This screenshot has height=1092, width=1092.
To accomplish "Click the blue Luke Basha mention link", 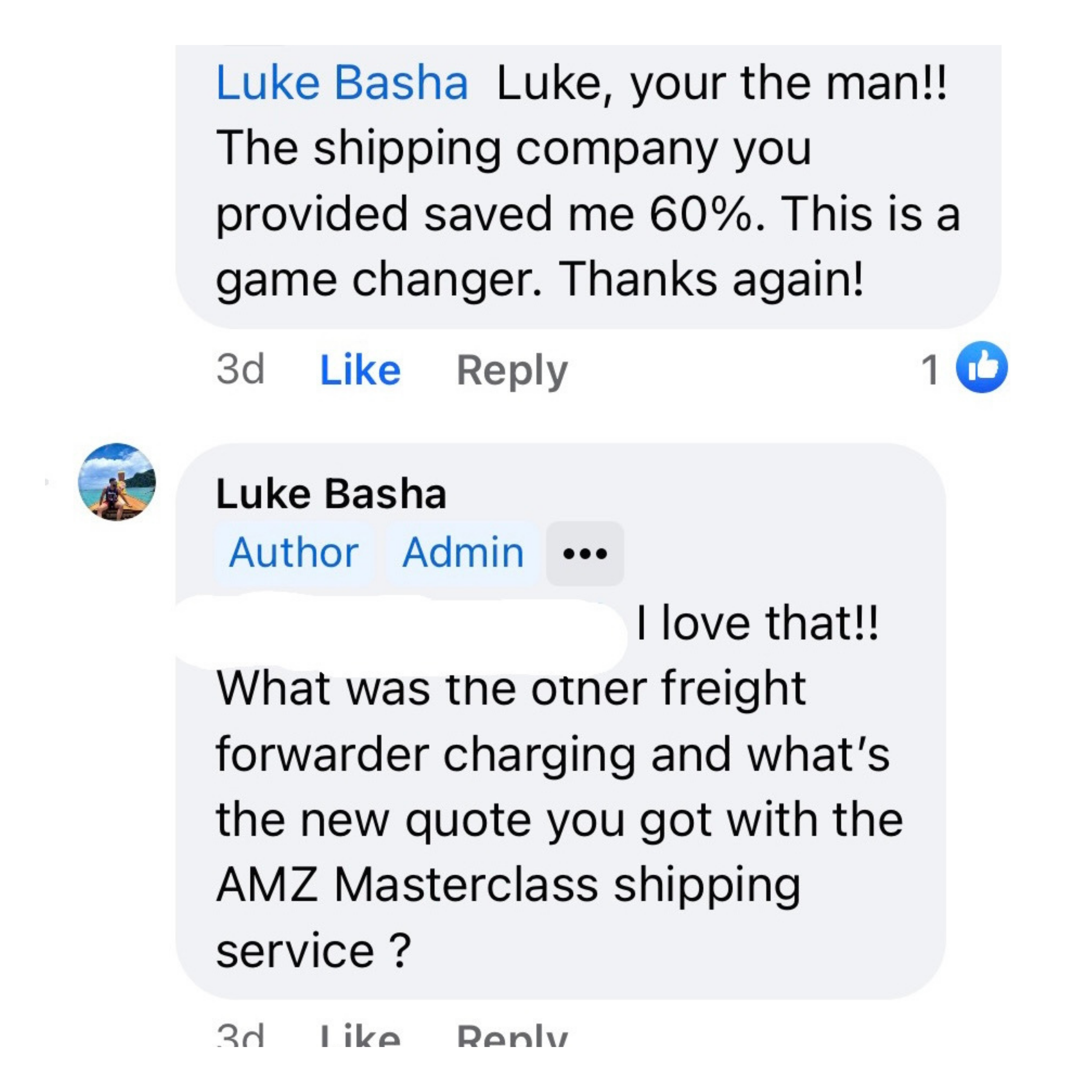I will coord(342,83).
